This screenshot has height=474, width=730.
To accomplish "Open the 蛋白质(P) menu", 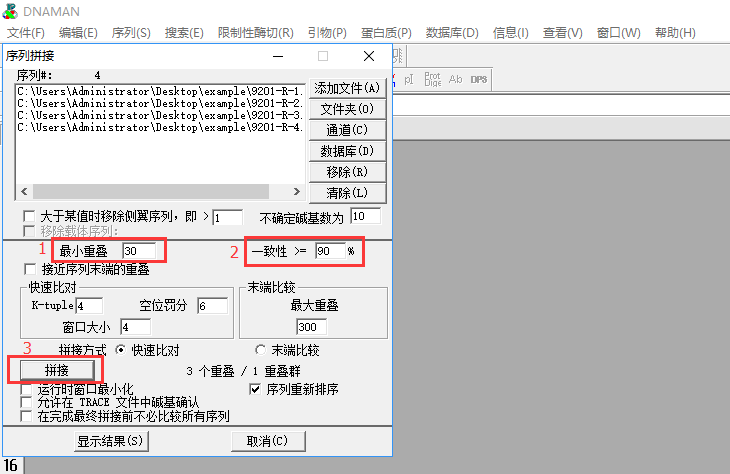I will click(386, 33).
